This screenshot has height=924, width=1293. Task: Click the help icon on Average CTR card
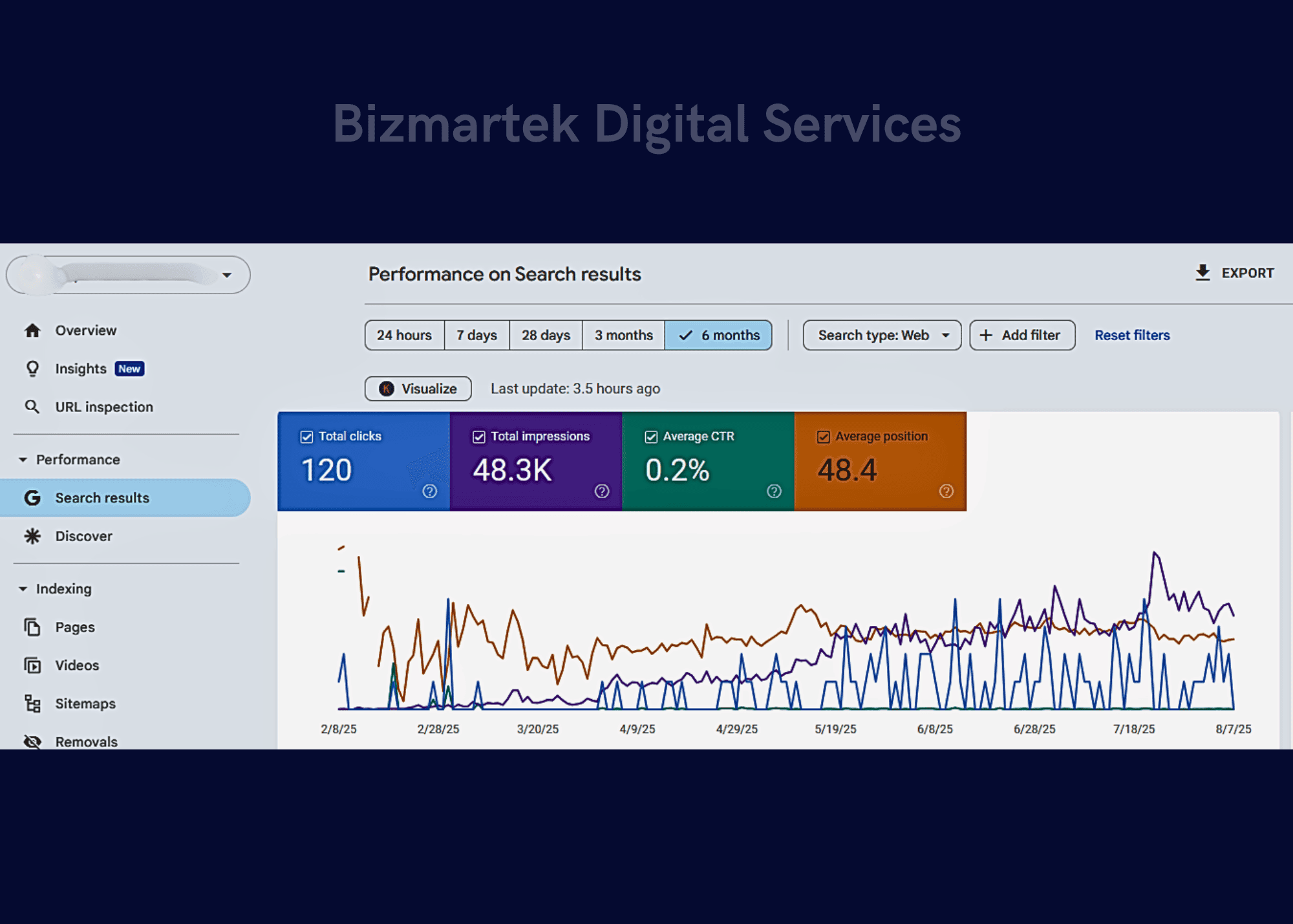[774, 491]
